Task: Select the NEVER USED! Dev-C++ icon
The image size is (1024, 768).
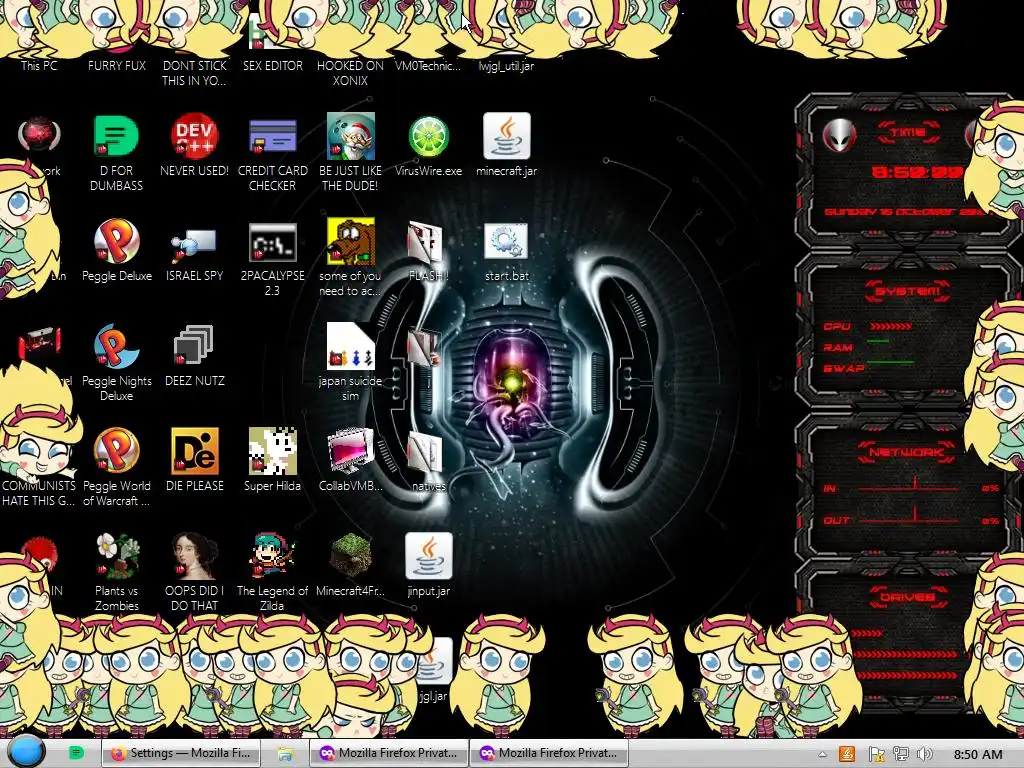Action: [x=194, y=136]
